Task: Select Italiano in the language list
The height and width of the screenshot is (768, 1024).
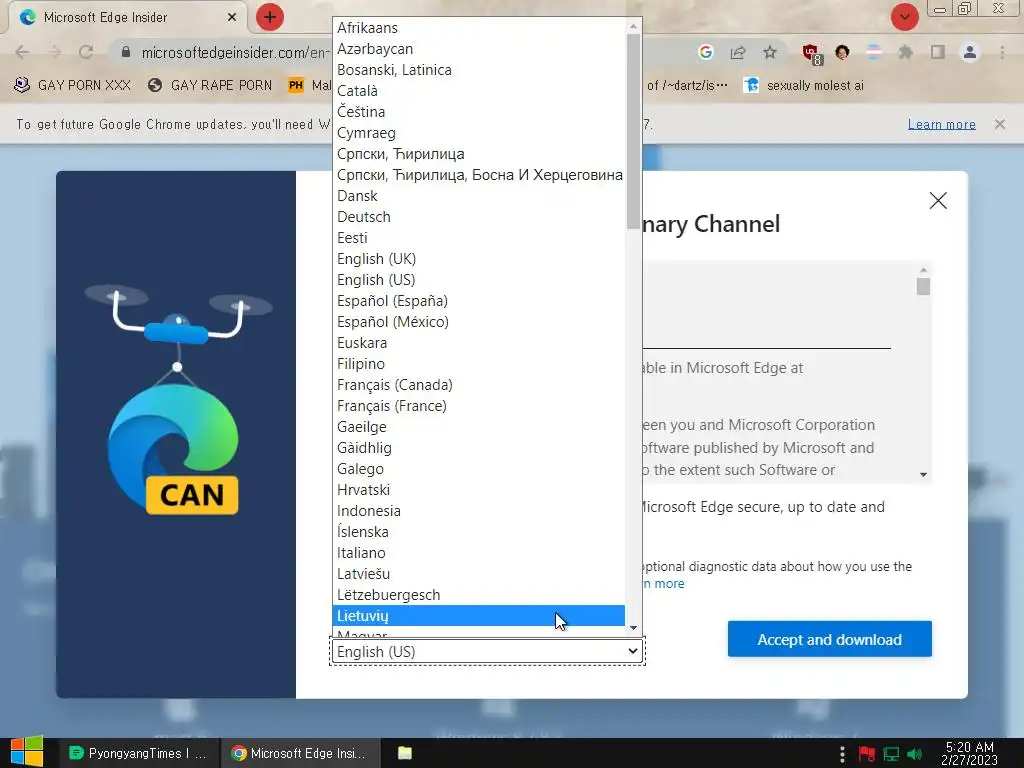Action: click(479, 552)
